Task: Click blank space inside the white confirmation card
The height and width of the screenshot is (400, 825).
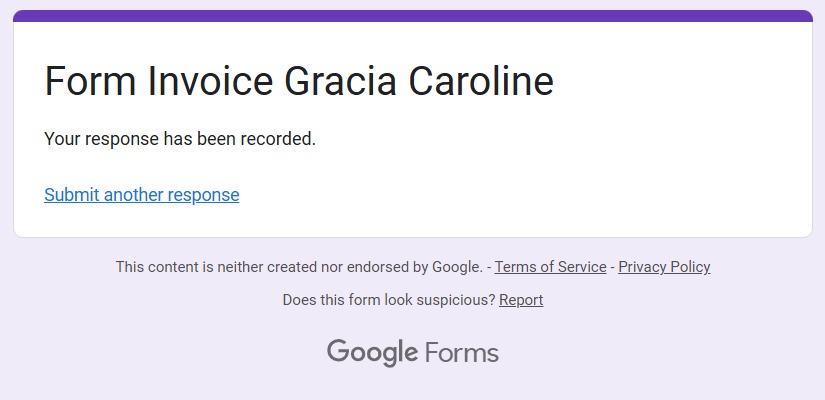Action: (x=600, y=170)
